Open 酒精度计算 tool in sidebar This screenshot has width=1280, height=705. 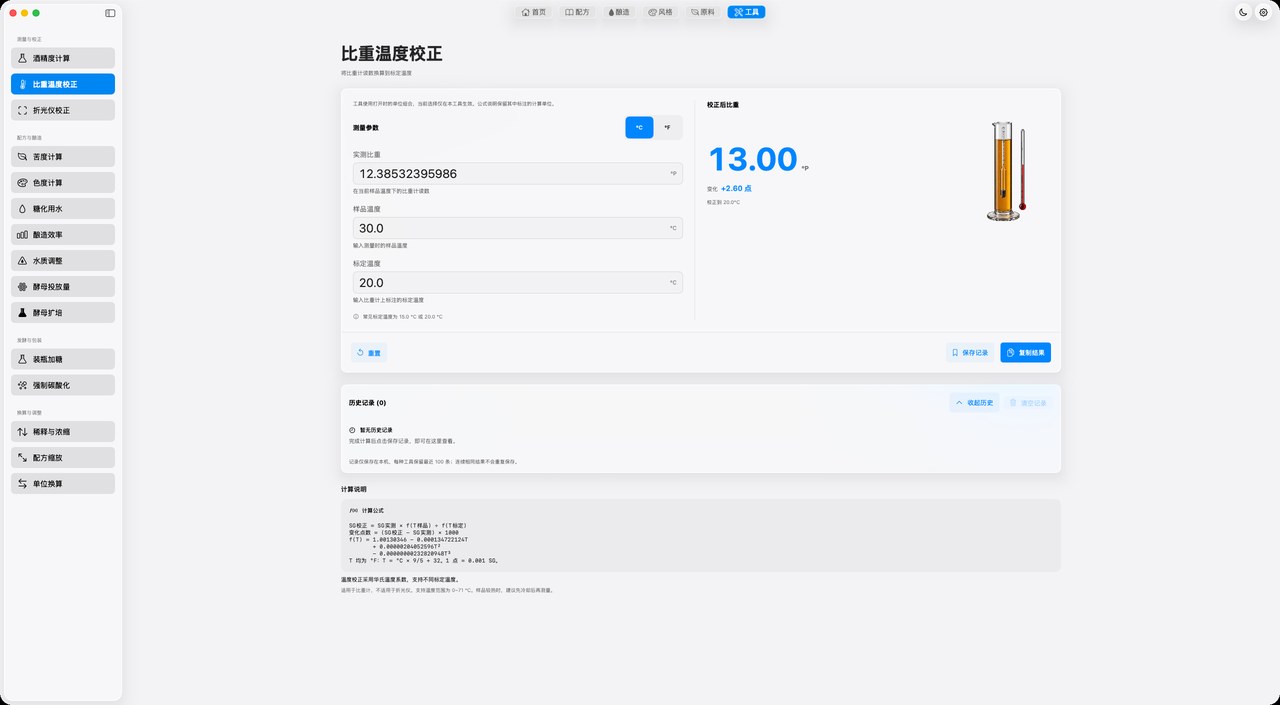point(63,58)
